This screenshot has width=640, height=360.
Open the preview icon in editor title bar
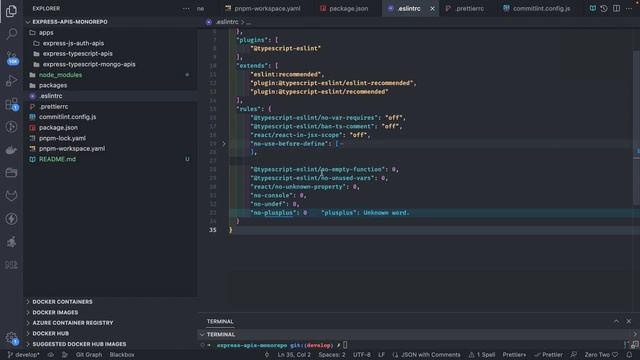coord(592,8)
